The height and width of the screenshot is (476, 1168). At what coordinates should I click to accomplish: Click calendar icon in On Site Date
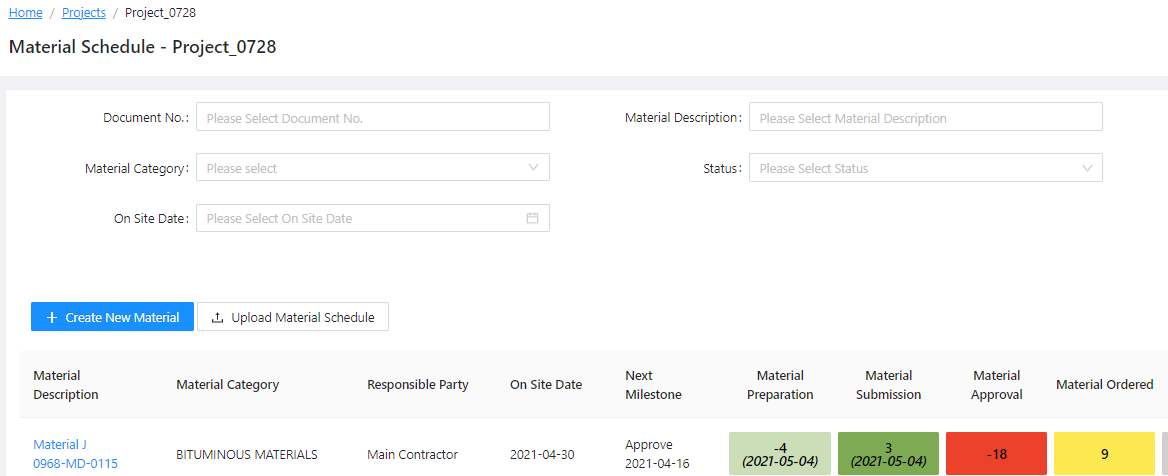pyautogui.click(x=533, y=218)
